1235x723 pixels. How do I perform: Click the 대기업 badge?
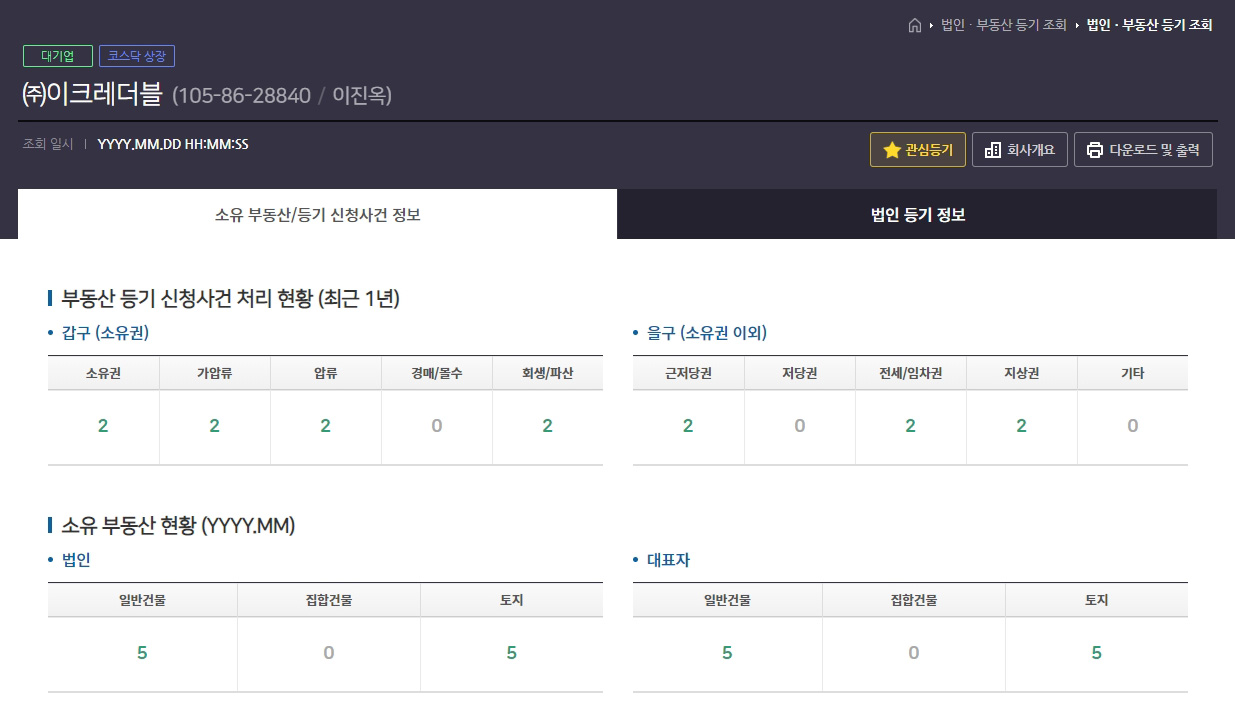[x=57, y=56]
